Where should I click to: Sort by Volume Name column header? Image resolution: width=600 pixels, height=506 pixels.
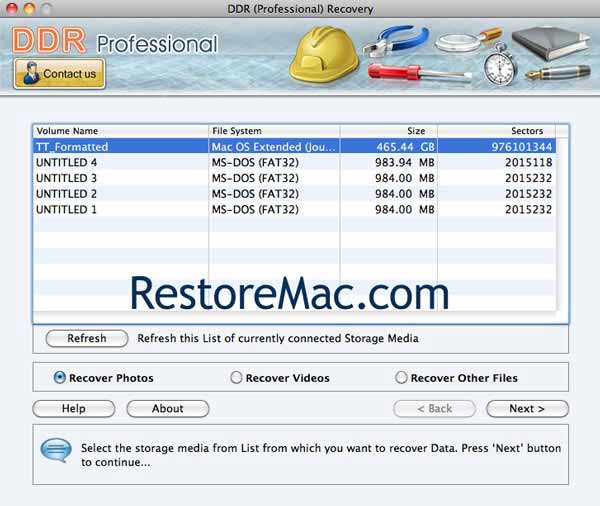(121, 131)
